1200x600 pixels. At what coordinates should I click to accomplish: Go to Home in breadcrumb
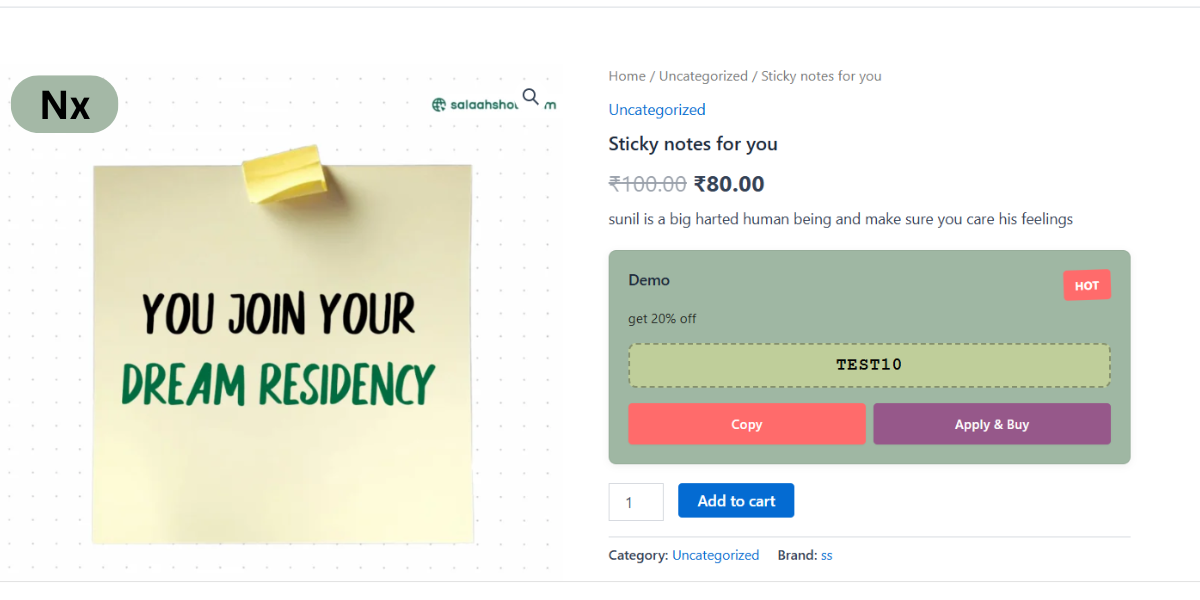pos(627,76)
